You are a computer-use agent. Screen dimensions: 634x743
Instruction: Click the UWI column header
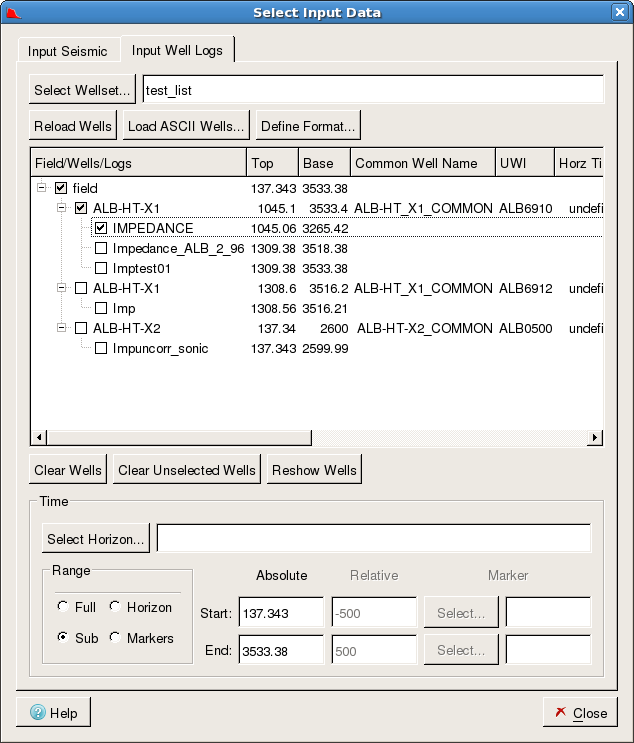[x=525, y=163]
